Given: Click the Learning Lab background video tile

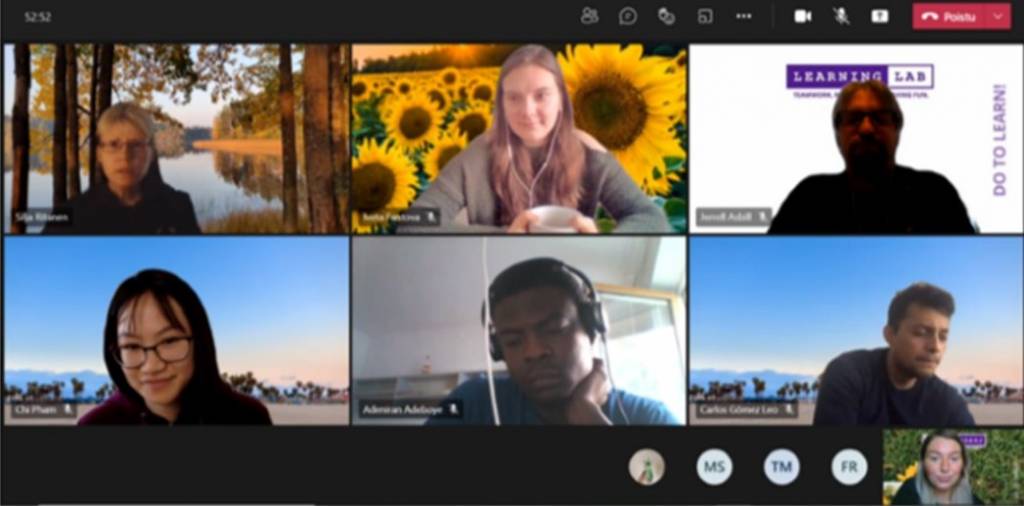Looking at the screenshot, I should 856,138.
